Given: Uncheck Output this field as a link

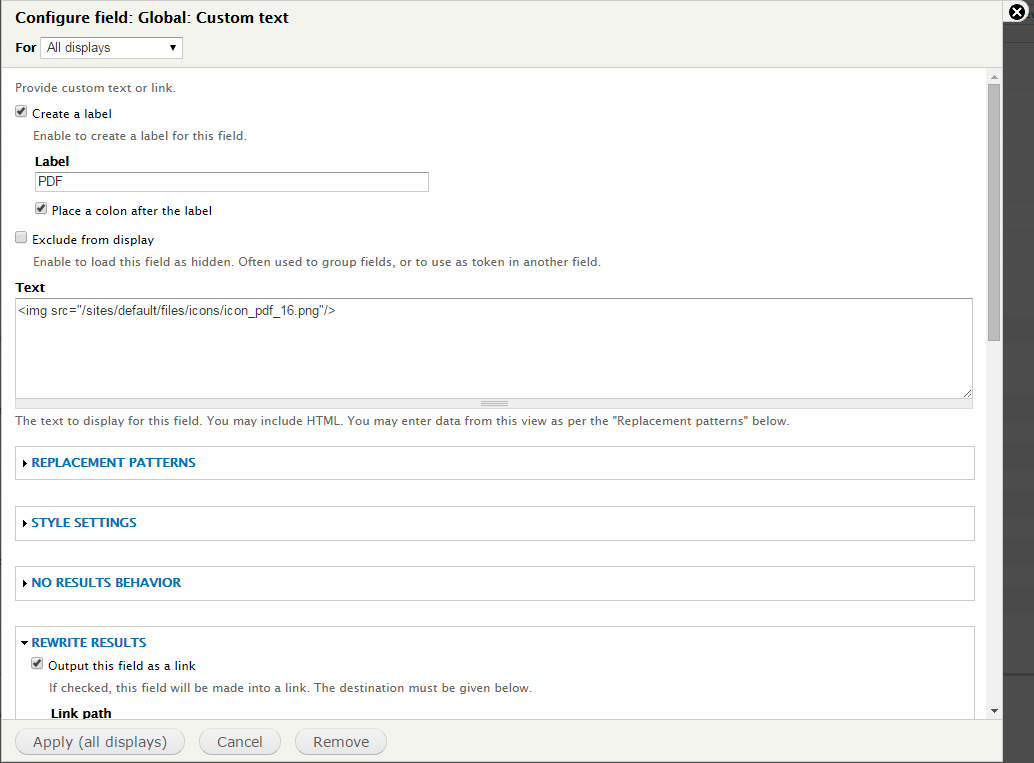Looking at the screenshot, I should [x=37, y=664].
